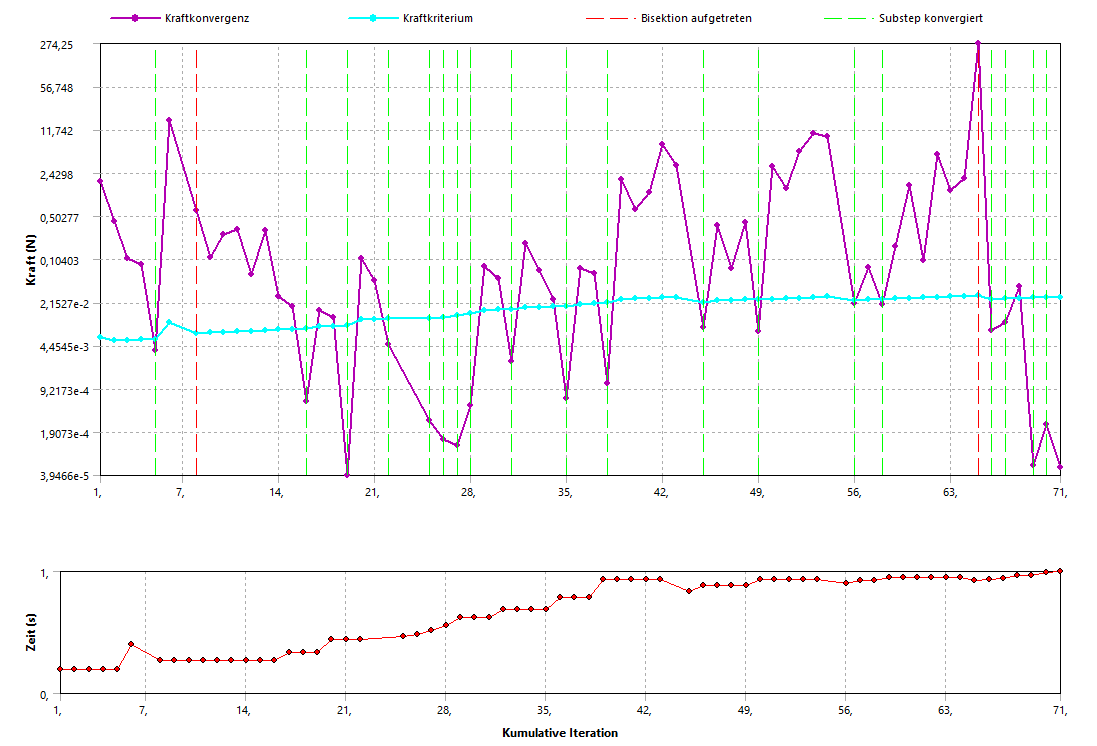Select the 'Substep konvergiert' legend text

tap(930, 19)
